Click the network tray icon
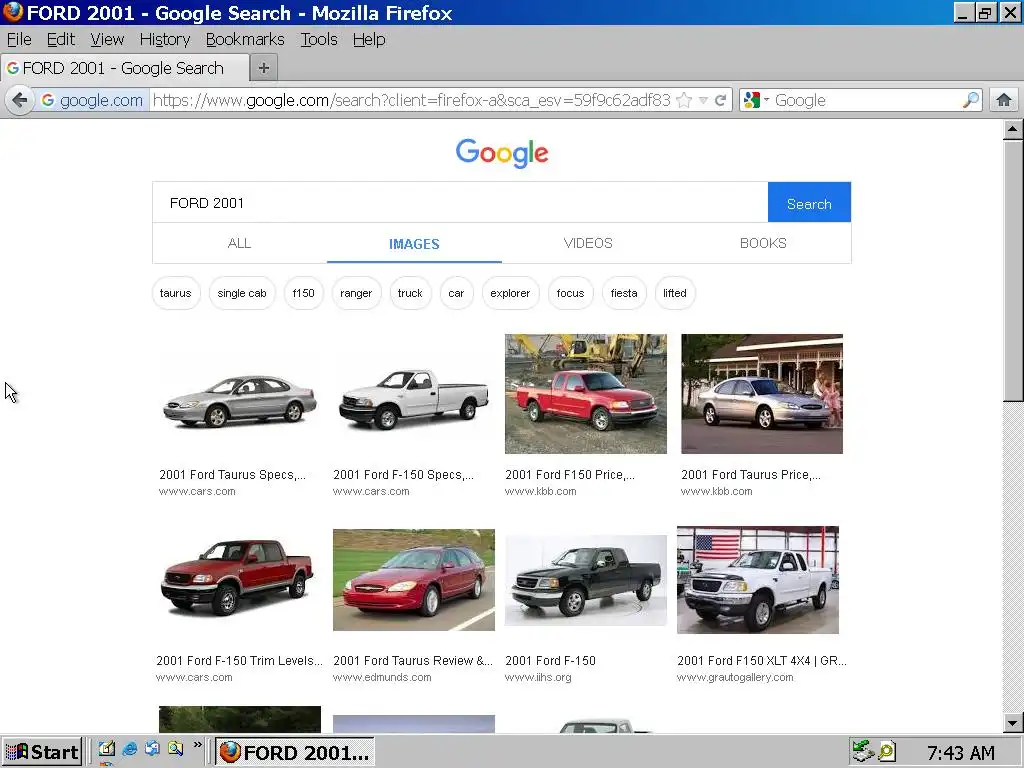This screenshot has height=768, width=1024. (x=863, y=751)
